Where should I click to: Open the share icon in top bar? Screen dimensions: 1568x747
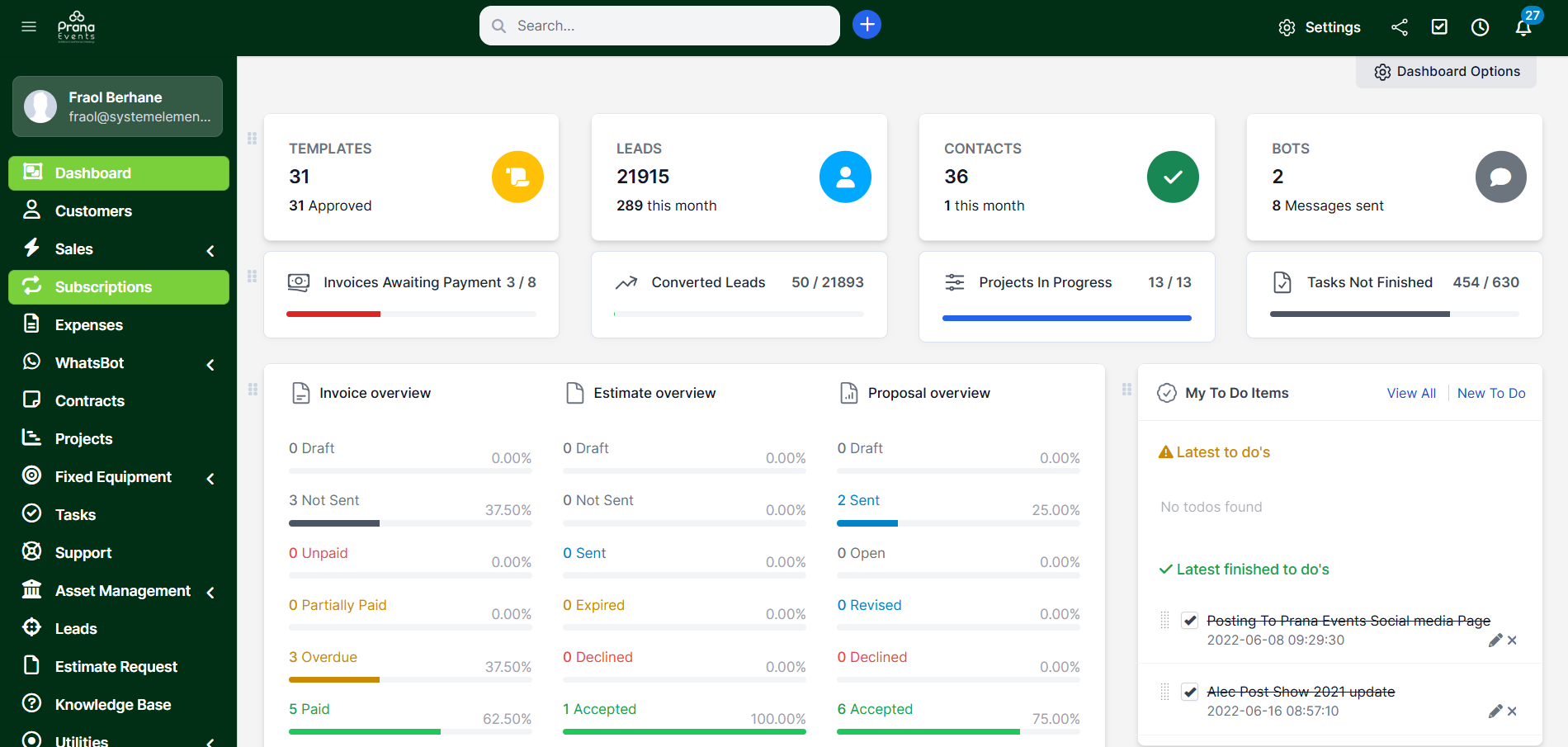coord(1399,27)
